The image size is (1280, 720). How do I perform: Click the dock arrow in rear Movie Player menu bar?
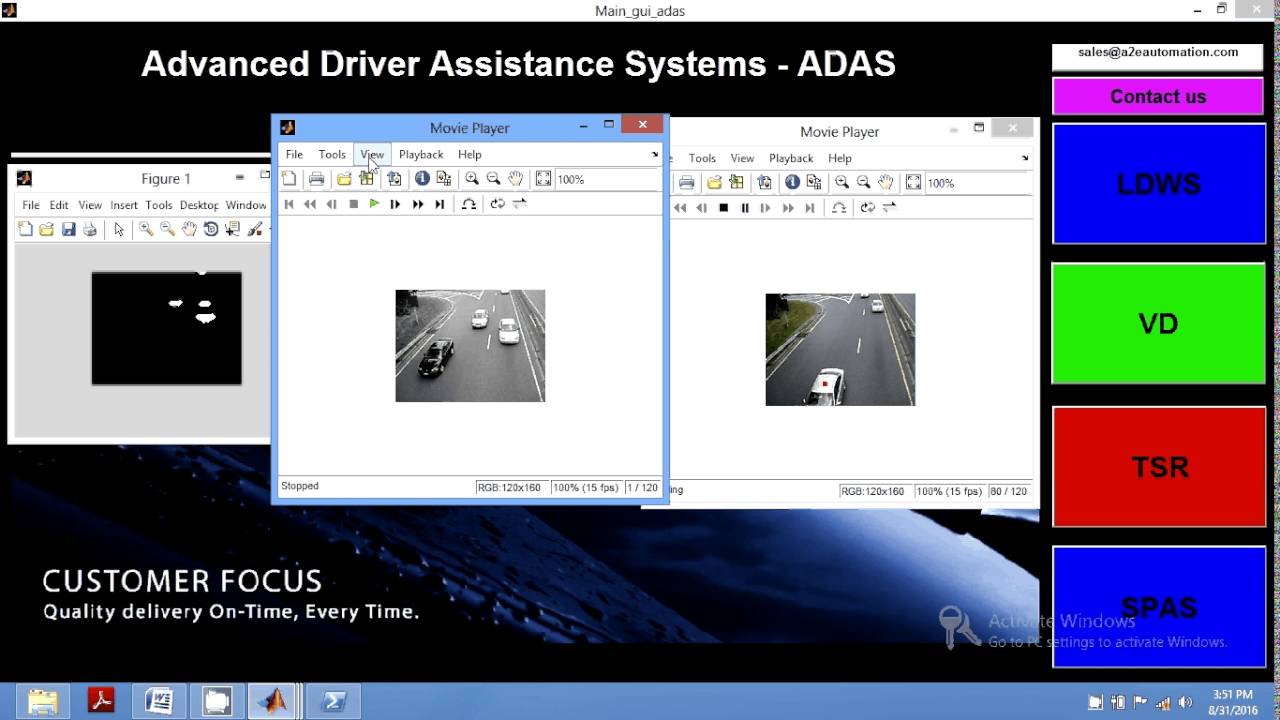coord(1025,158)
